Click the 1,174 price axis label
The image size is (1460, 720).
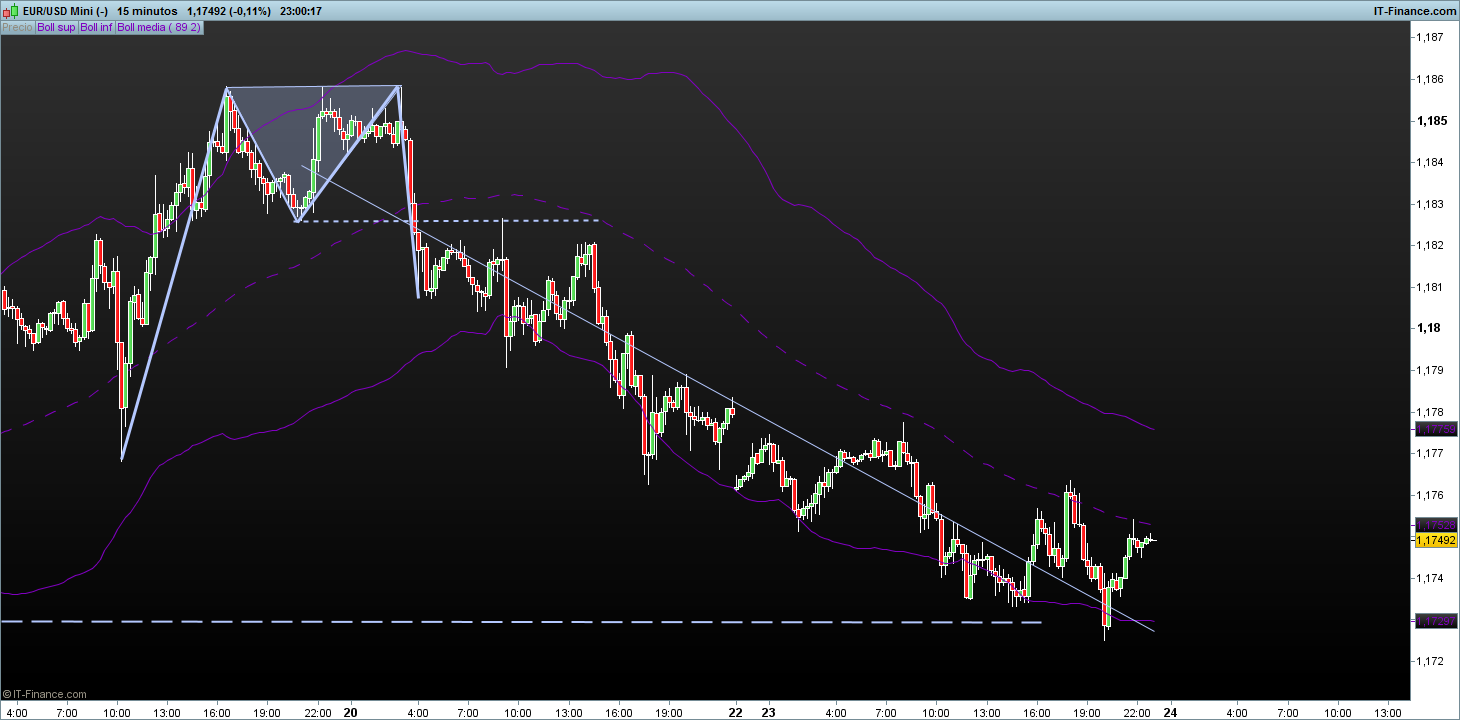[1430, 578]
